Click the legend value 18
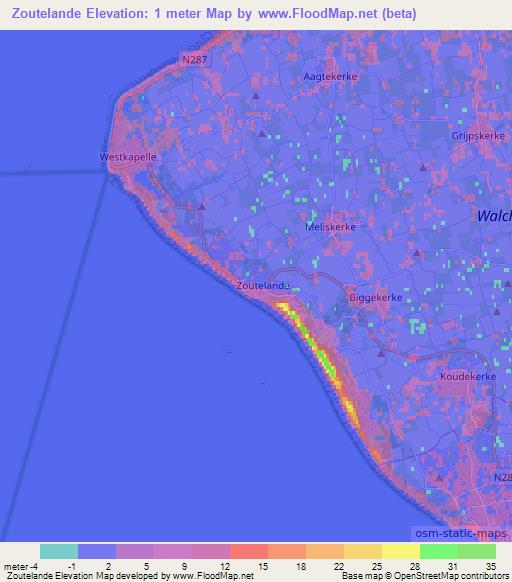The width and height of the screenshot is (512, 582). [301, 567]
